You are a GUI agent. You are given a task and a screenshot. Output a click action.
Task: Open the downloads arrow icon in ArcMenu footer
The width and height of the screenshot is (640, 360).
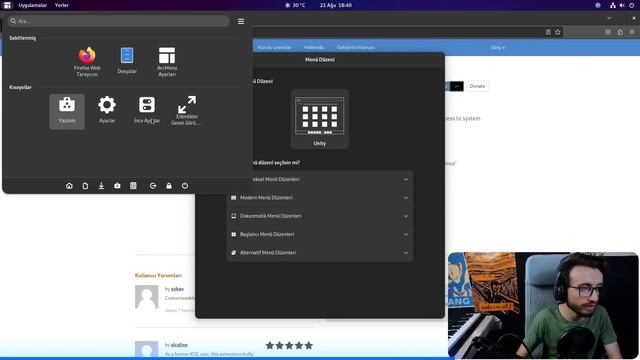coord(101,186)
